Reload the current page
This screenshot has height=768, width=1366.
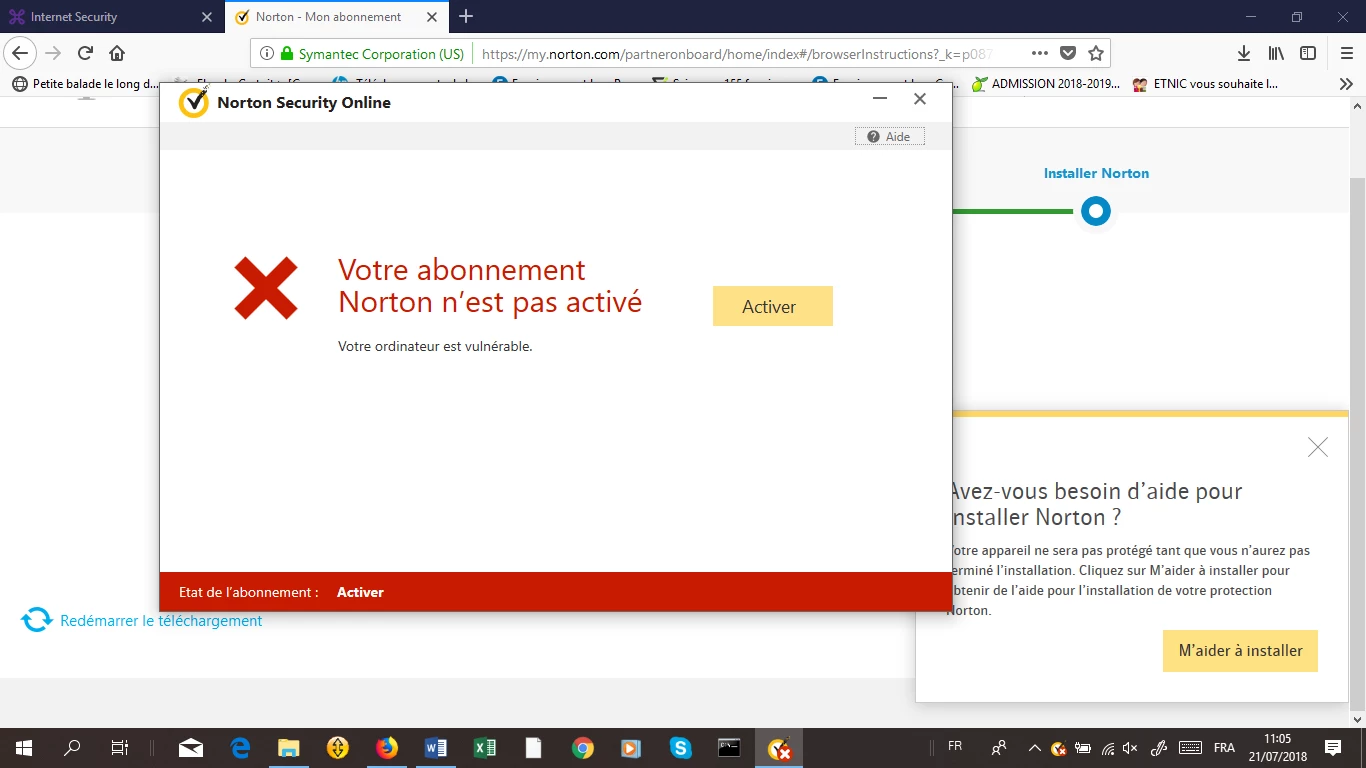tap(85, 53)
